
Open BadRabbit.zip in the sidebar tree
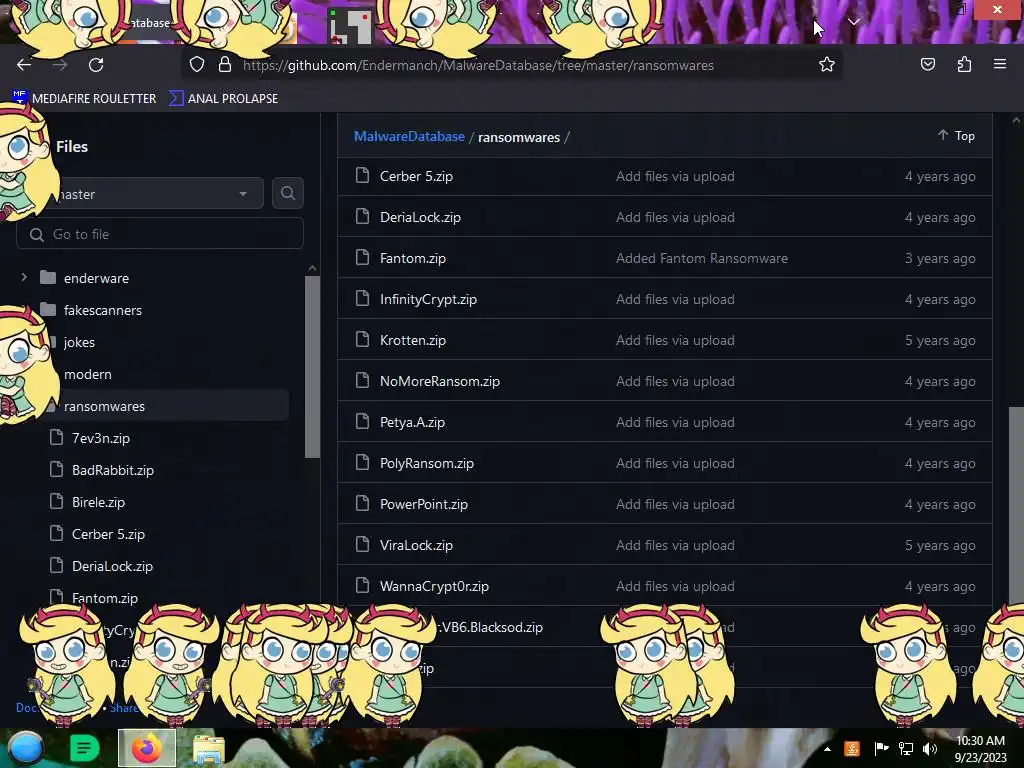112,470
